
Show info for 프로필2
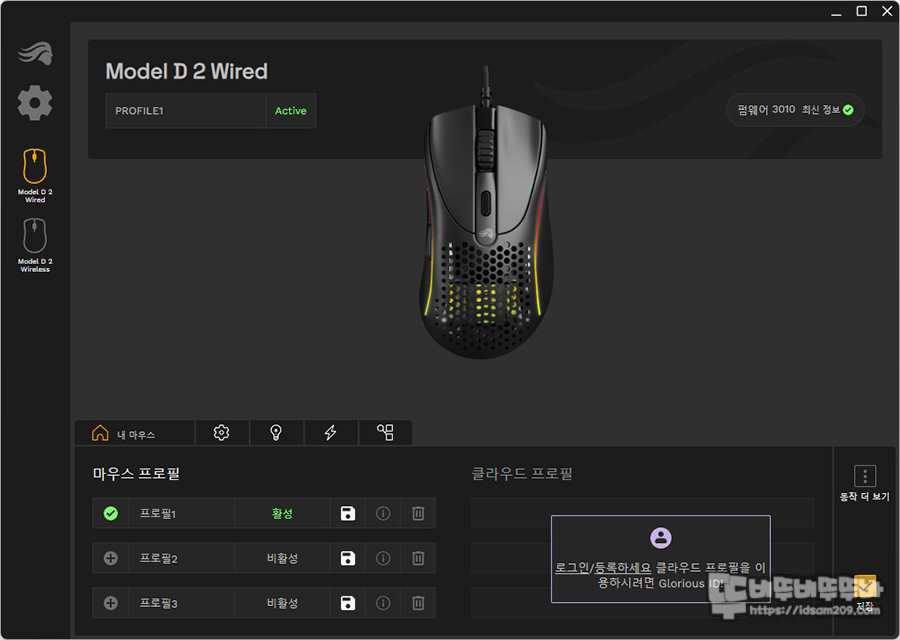point(383,558)
